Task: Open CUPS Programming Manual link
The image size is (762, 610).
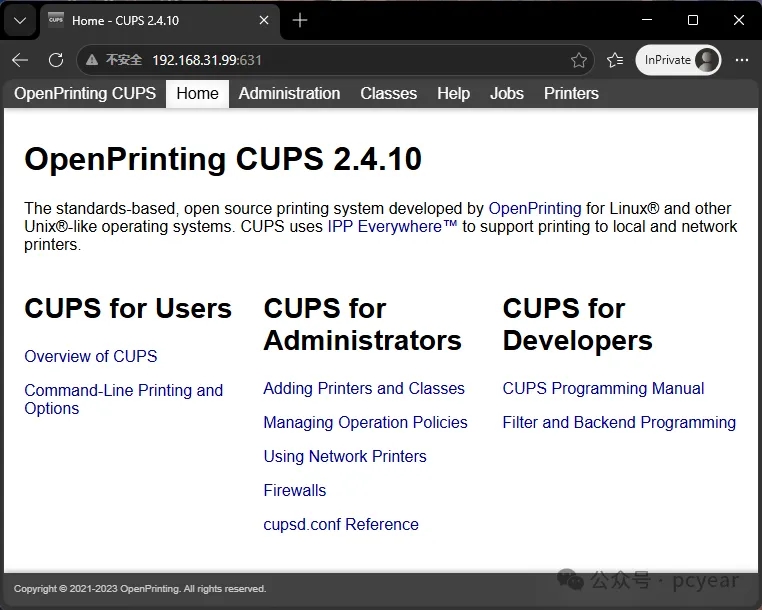Action: point(603,388)
